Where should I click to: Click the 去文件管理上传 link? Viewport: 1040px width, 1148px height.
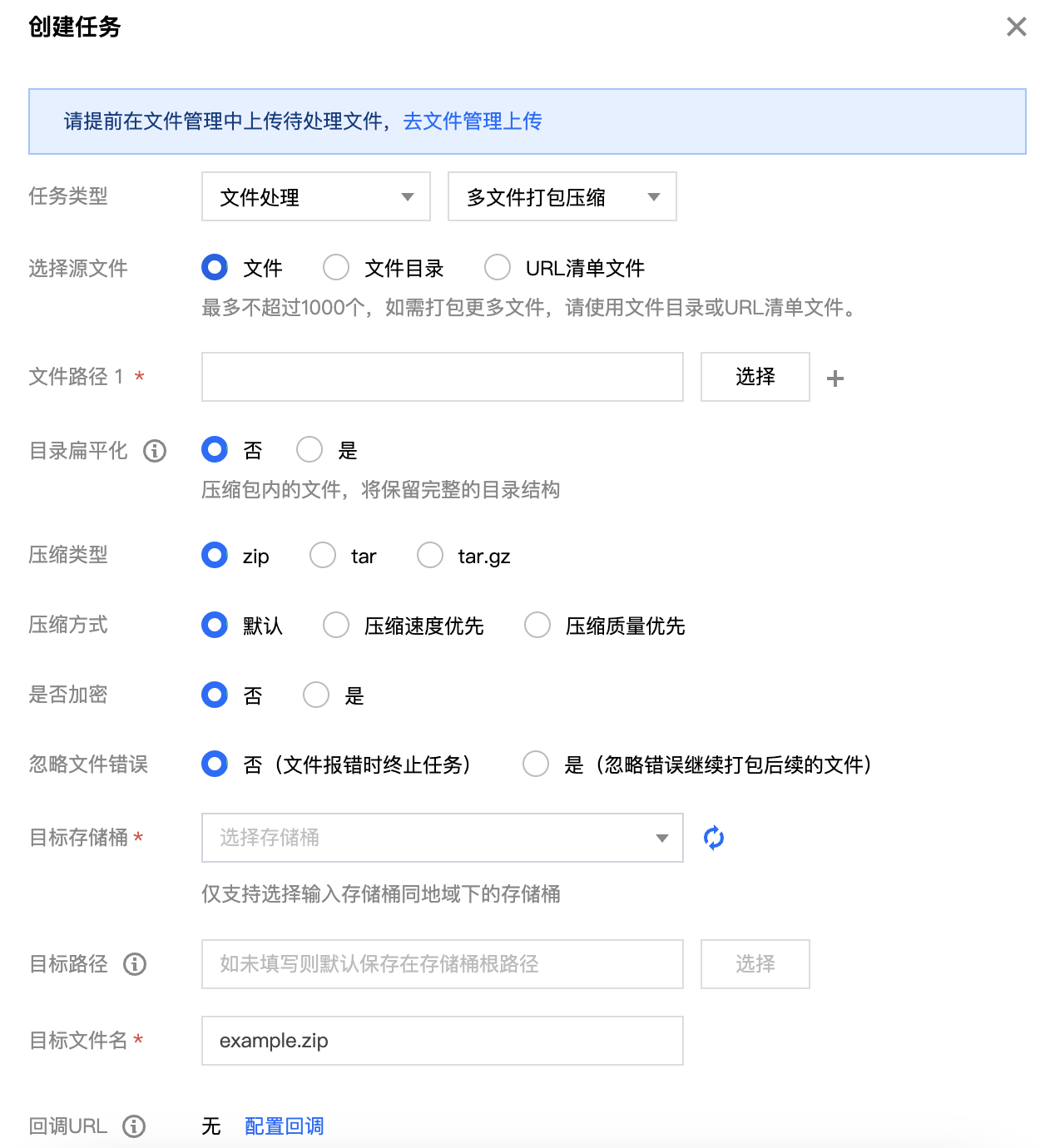coord(473,121)
